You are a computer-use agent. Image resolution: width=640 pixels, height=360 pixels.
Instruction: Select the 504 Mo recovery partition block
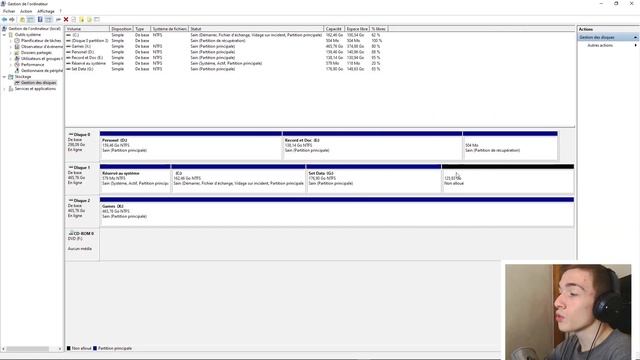point(510,146)
